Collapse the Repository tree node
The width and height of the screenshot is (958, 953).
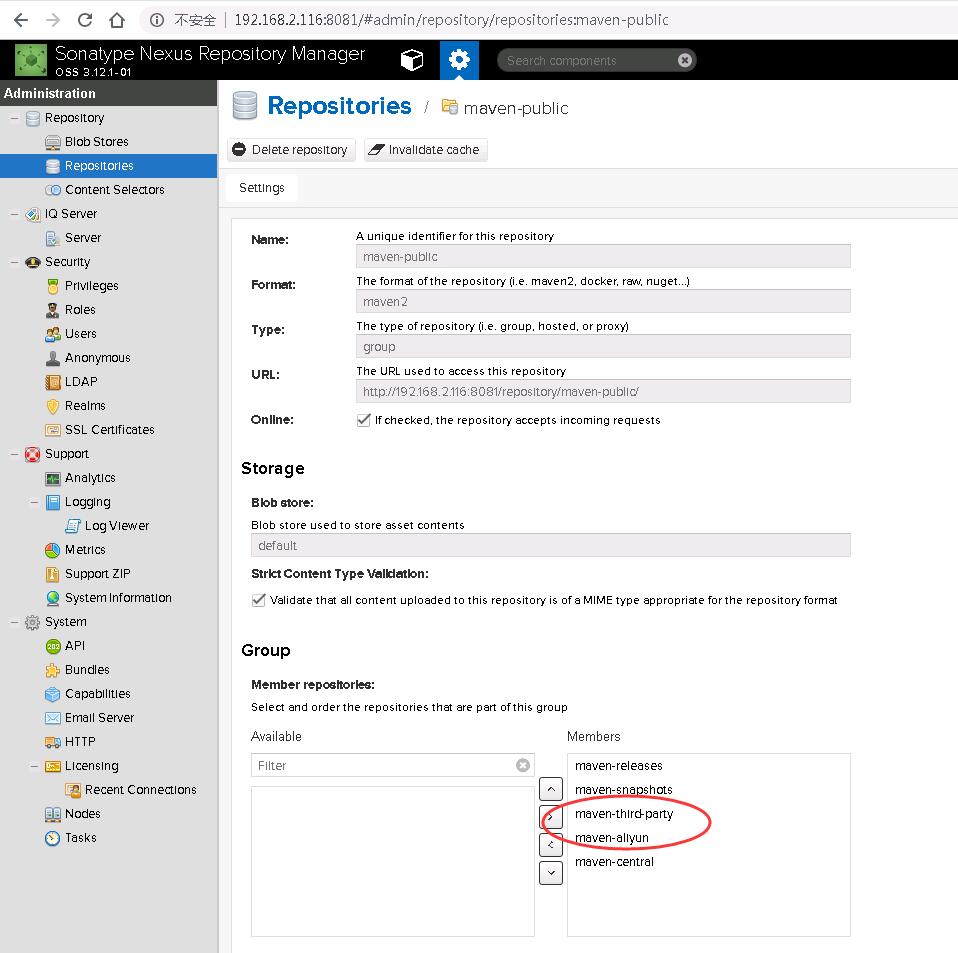(x=14, y=118)
